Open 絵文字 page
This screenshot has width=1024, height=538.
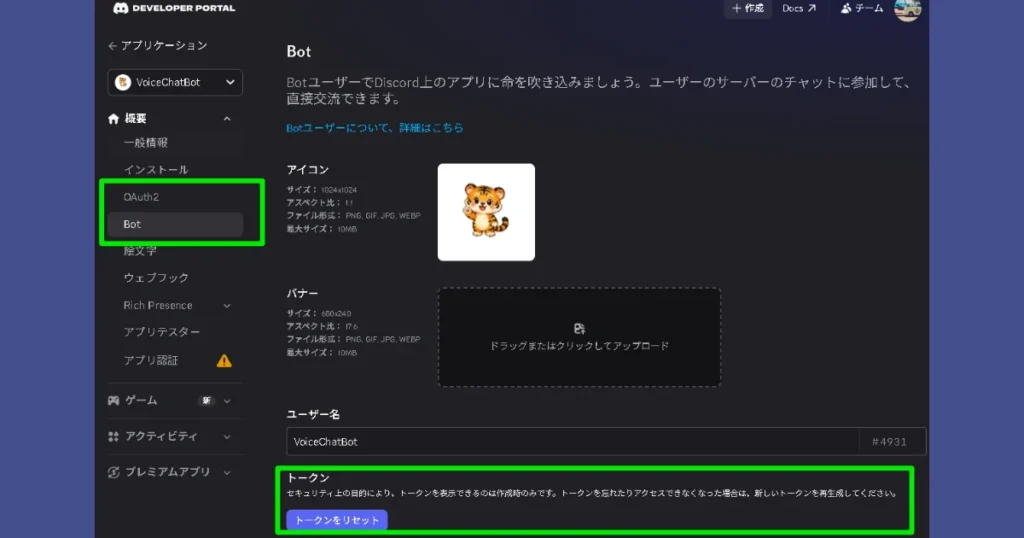pos(140,251)
